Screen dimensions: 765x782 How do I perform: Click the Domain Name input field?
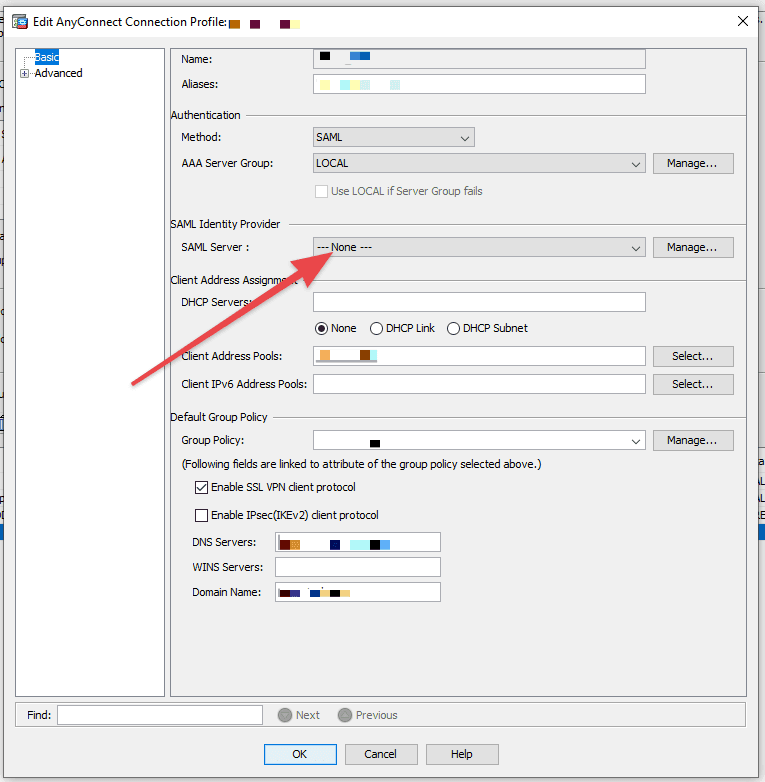pyautogui.click(x=358, y=592)
